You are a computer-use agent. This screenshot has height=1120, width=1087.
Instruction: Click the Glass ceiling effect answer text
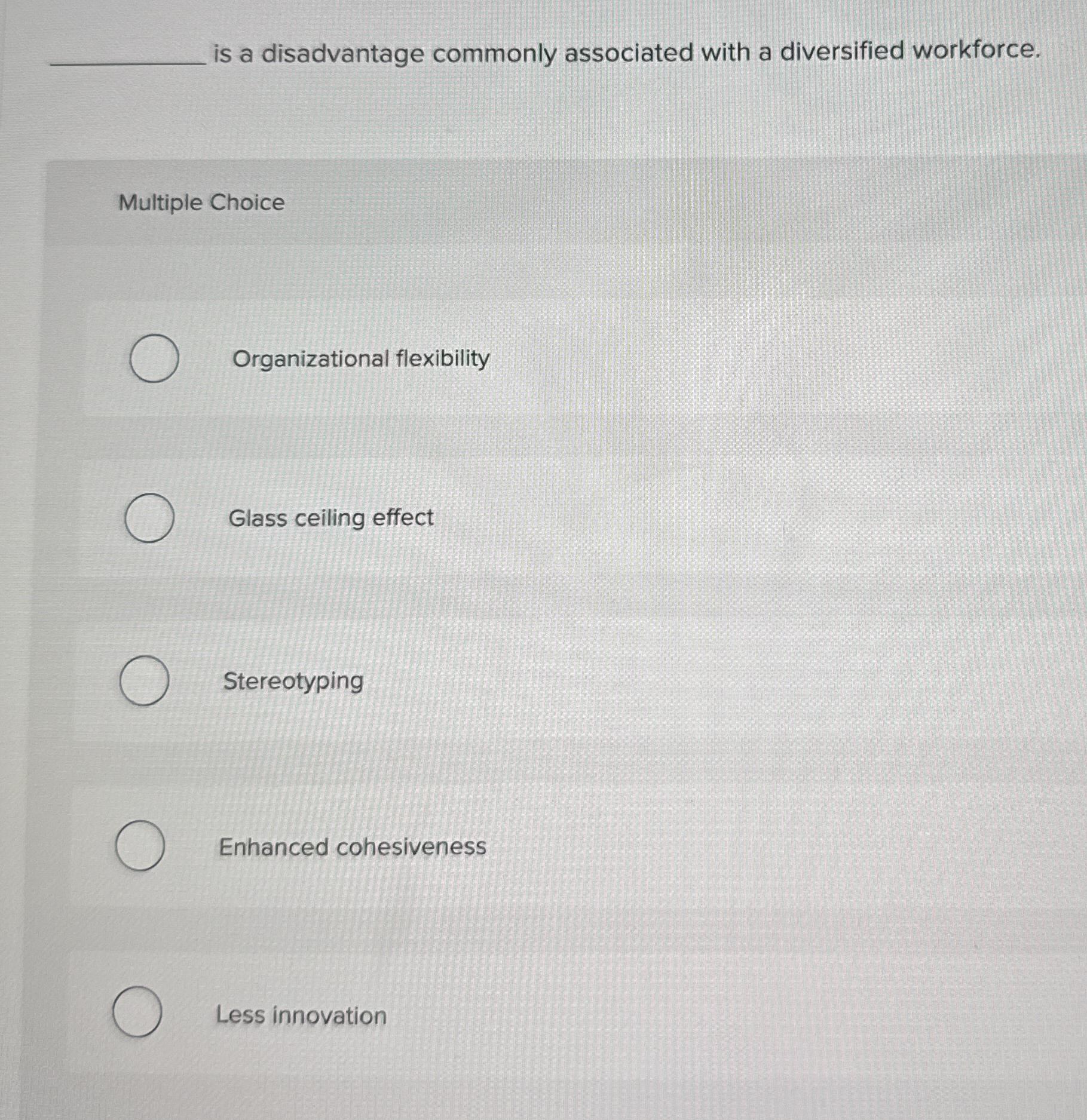click(332, 518)
